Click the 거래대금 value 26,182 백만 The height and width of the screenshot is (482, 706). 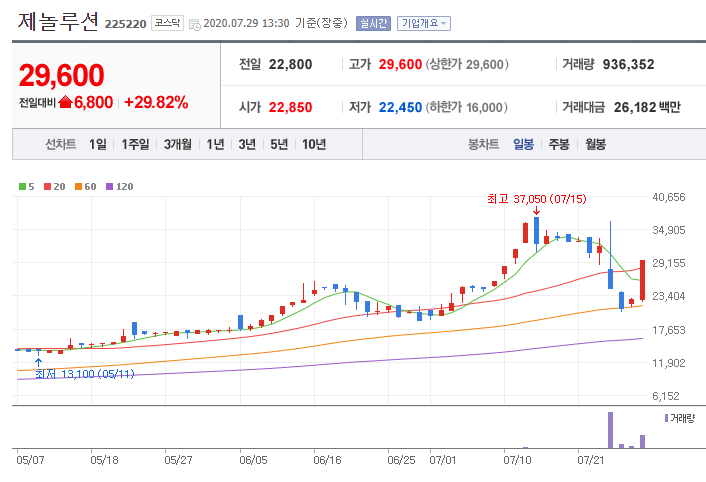point(647,108)
